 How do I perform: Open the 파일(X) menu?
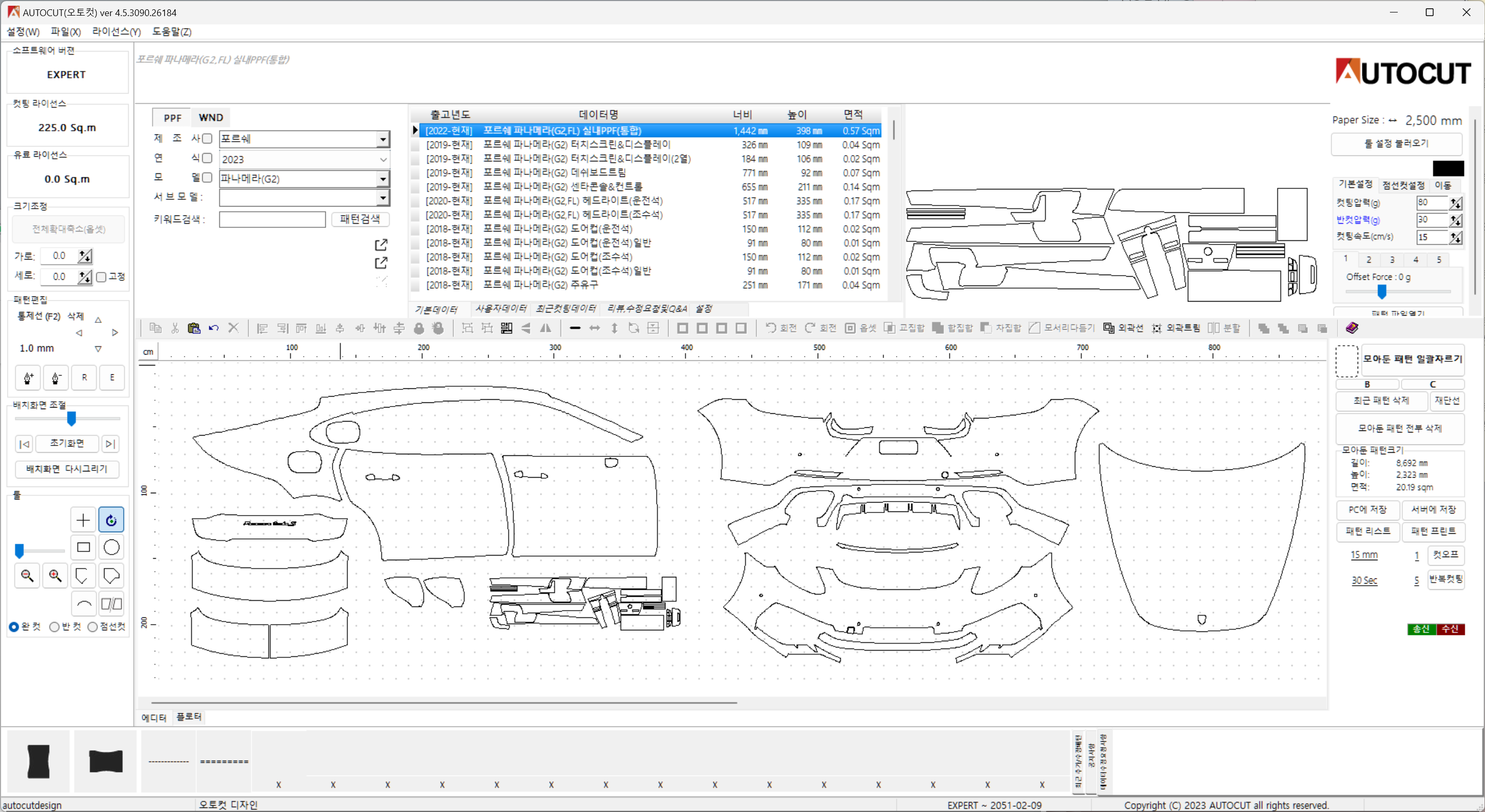click(66, 32)
